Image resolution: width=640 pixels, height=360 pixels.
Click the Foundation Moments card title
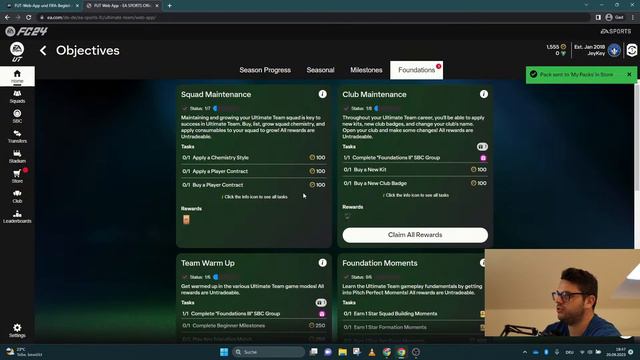click(x=380, y=263)
